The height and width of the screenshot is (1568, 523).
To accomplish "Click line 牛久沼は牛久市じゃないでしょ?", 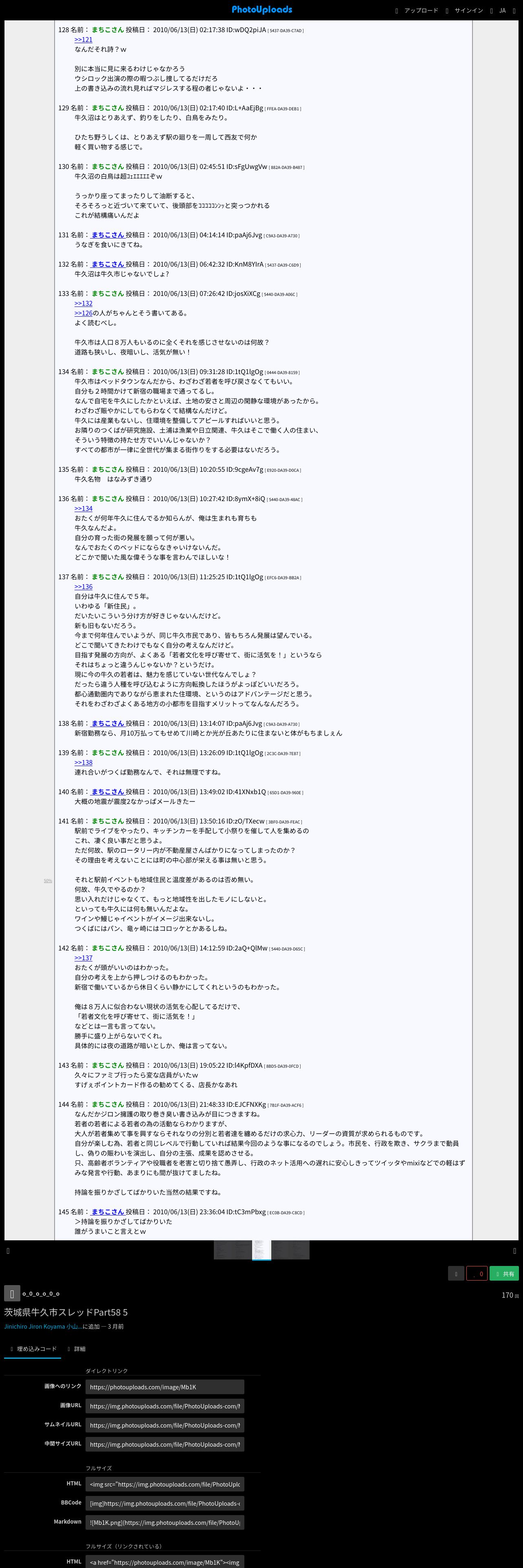I will 122,274.
